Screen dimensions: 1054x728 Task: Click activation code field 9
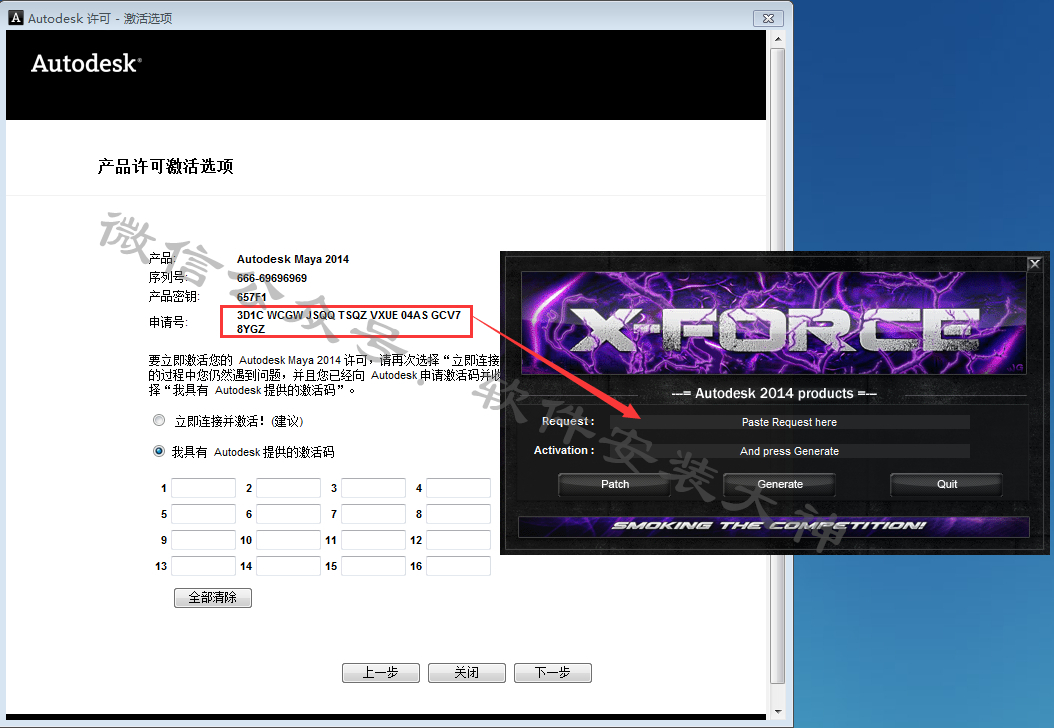point(203,540)
